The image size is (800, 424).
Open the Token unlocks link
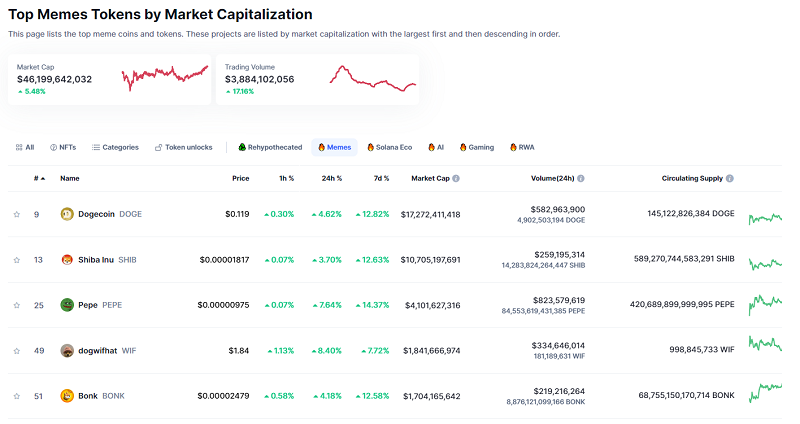(x=183, y=147)
